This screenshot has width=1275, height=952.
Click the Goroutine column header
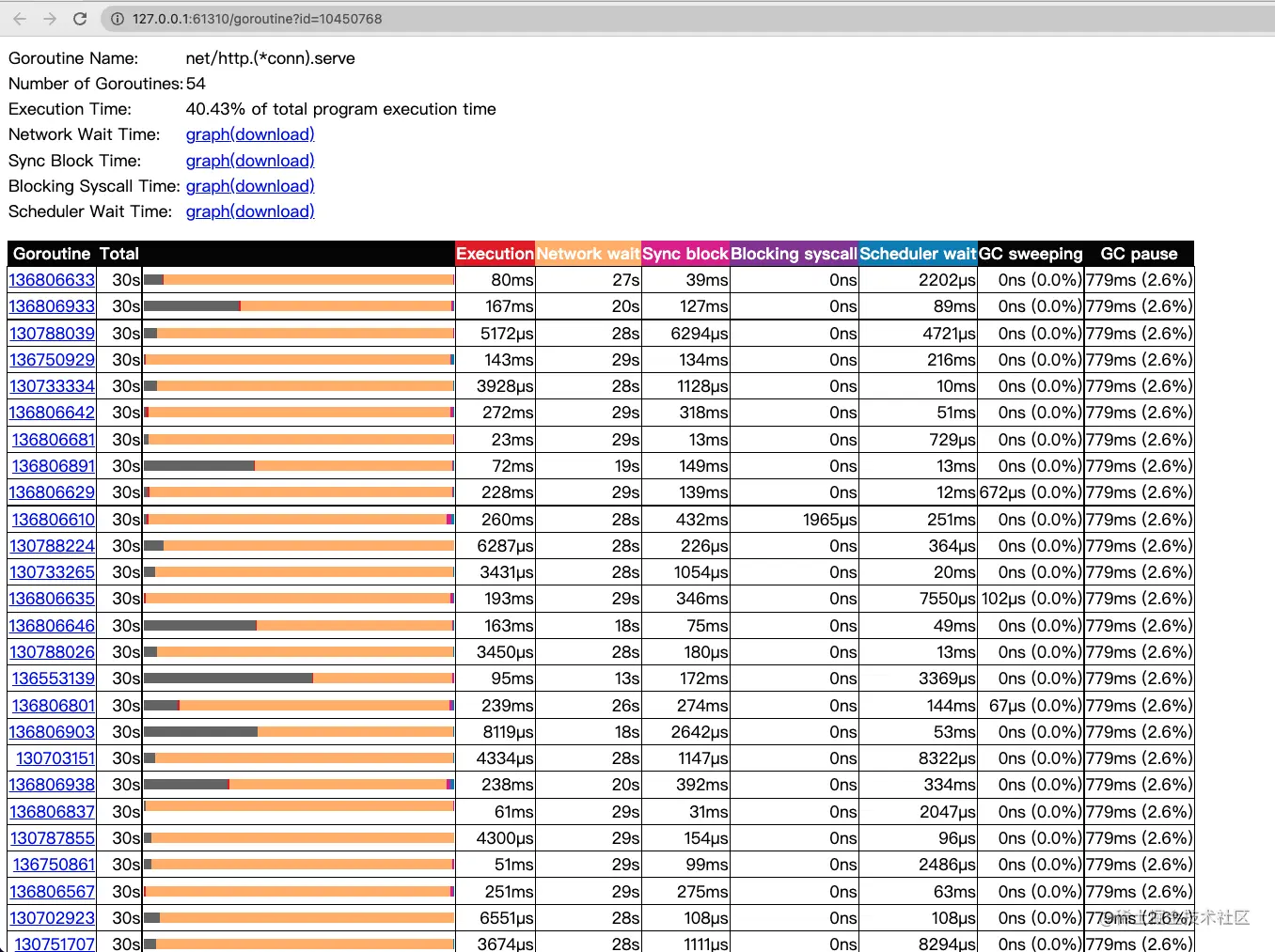[x=52, y=254]
